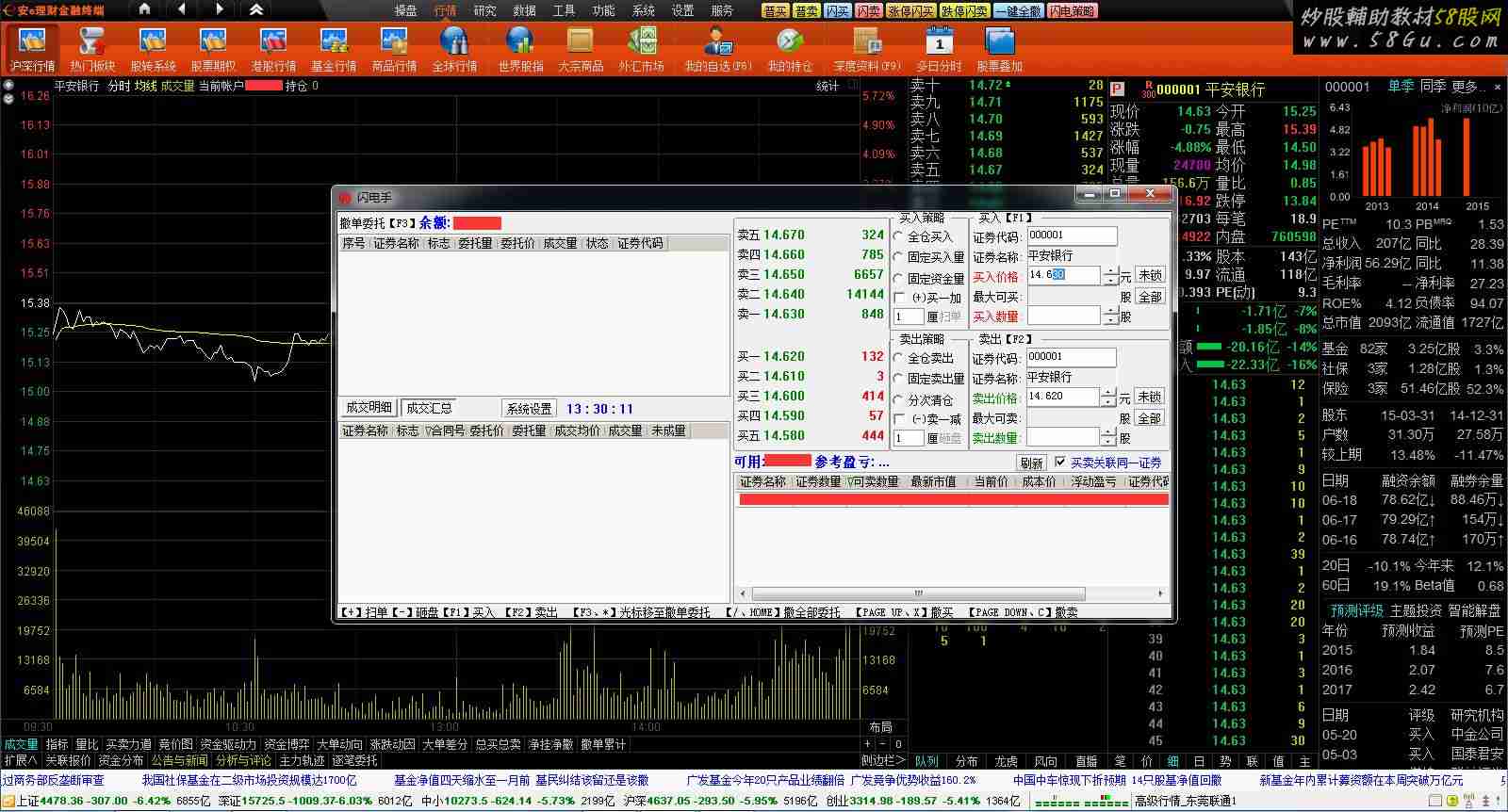
Task: Click 全部 button beside 最大可买
Action: point(1150,297)
